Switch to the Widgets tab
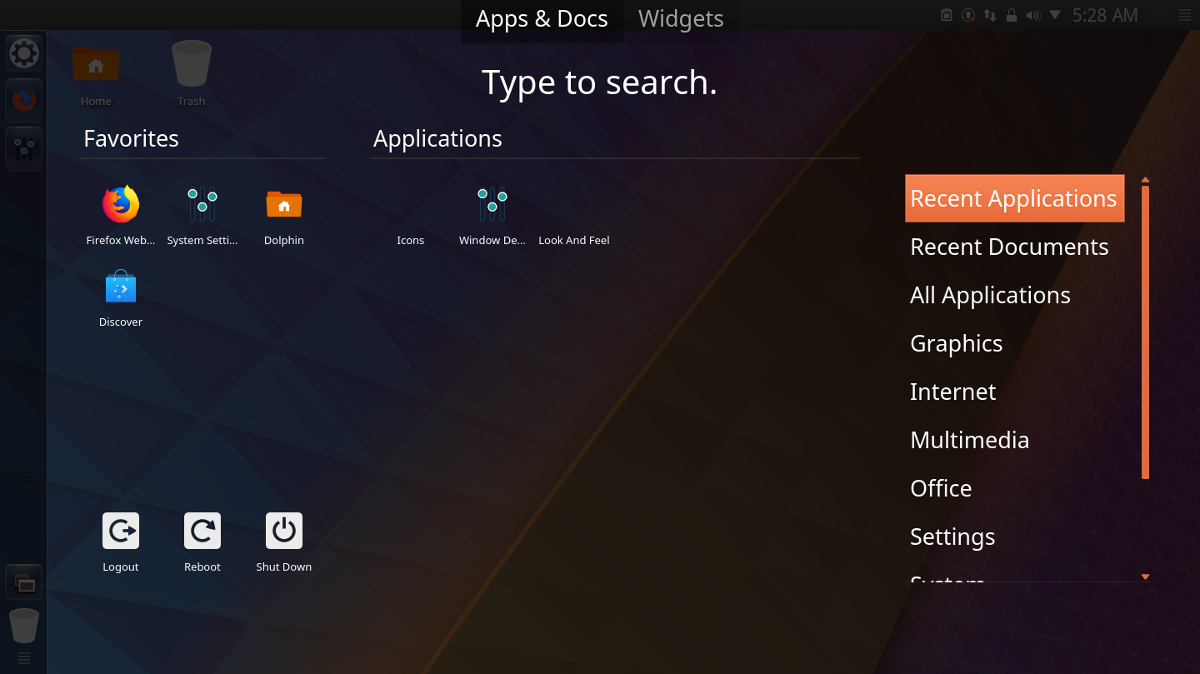This screenshot has width=1200, height=674. pos(680,18)
